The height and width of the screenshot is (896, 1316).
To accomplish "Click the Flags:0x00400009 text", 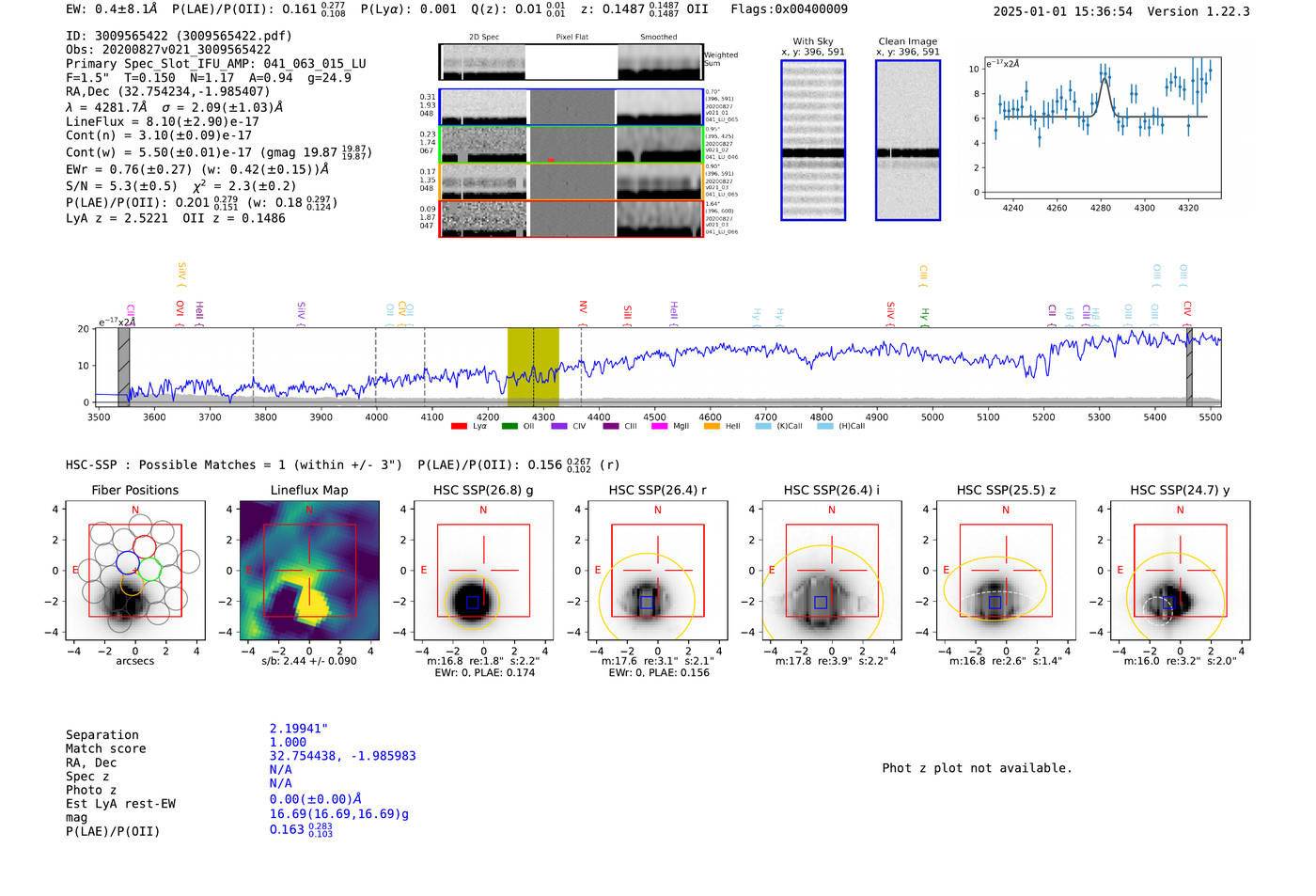I will pyautogui.click(x=789, y=9).
